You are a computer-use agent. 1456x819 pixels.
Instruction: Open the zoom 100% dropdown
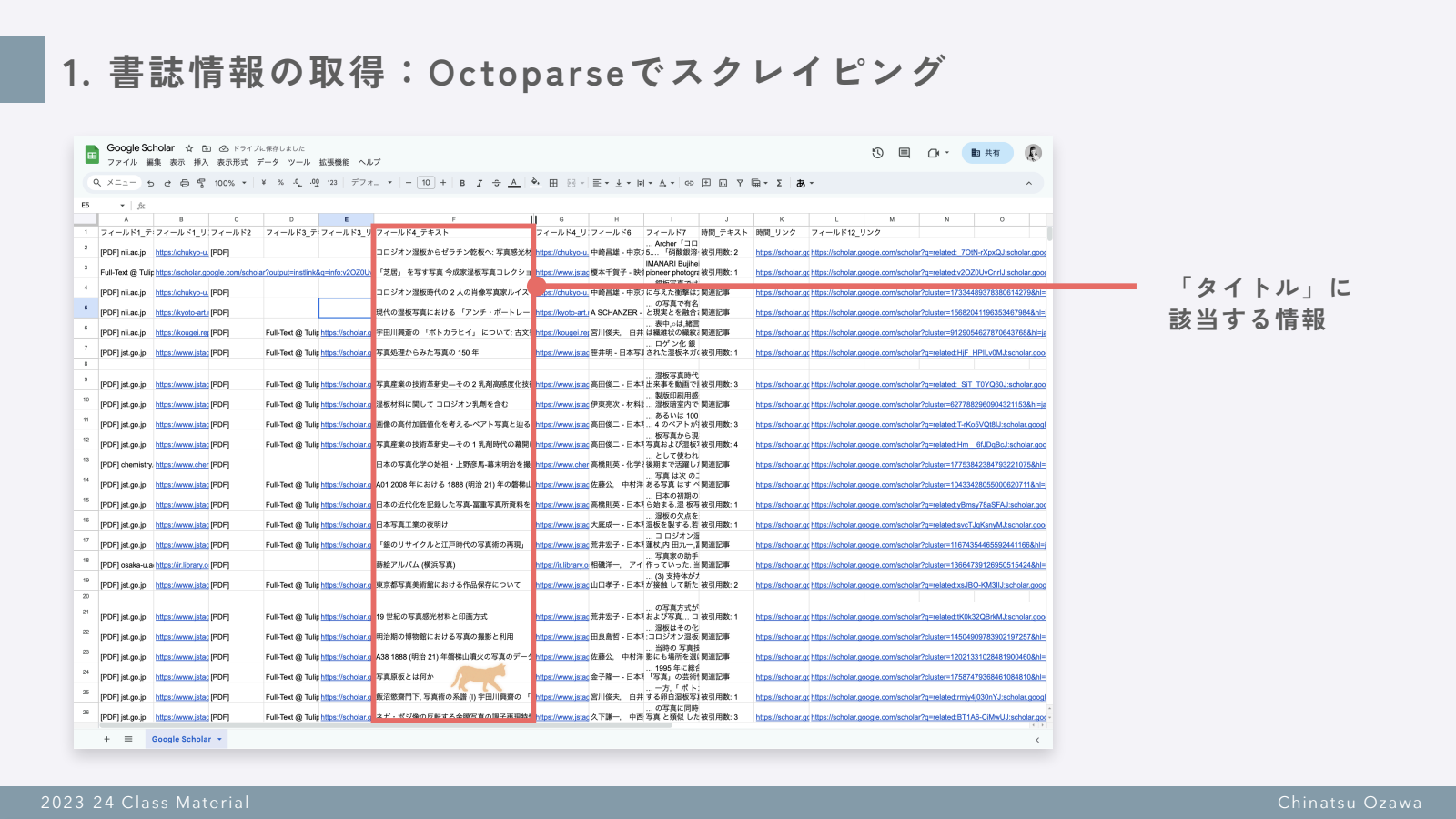click(x=230, y=183)
